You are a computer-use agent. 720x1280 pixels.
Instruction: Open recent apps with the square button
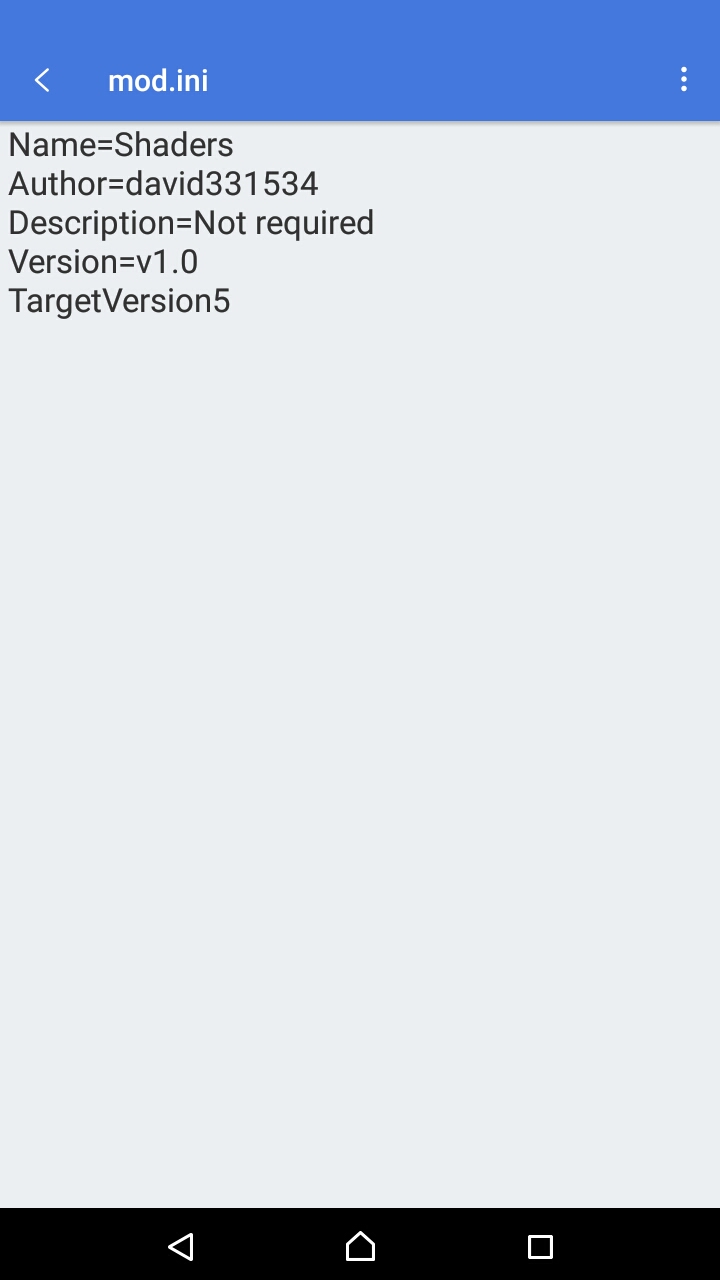pos(540,1246)
